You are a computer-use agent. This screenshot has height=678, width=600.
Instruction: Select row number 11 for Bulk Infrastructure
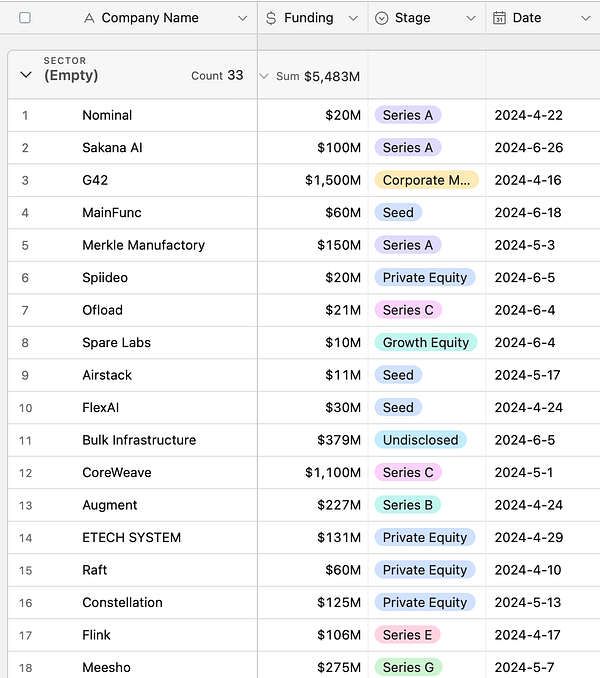point(26,440)
